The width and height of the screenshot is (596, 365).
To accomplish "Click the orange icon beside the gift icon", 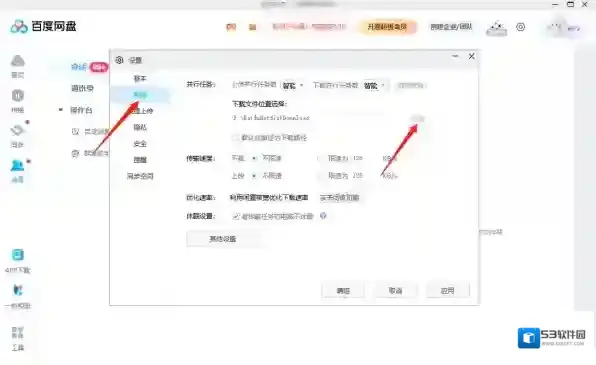I will pos(252,27).
